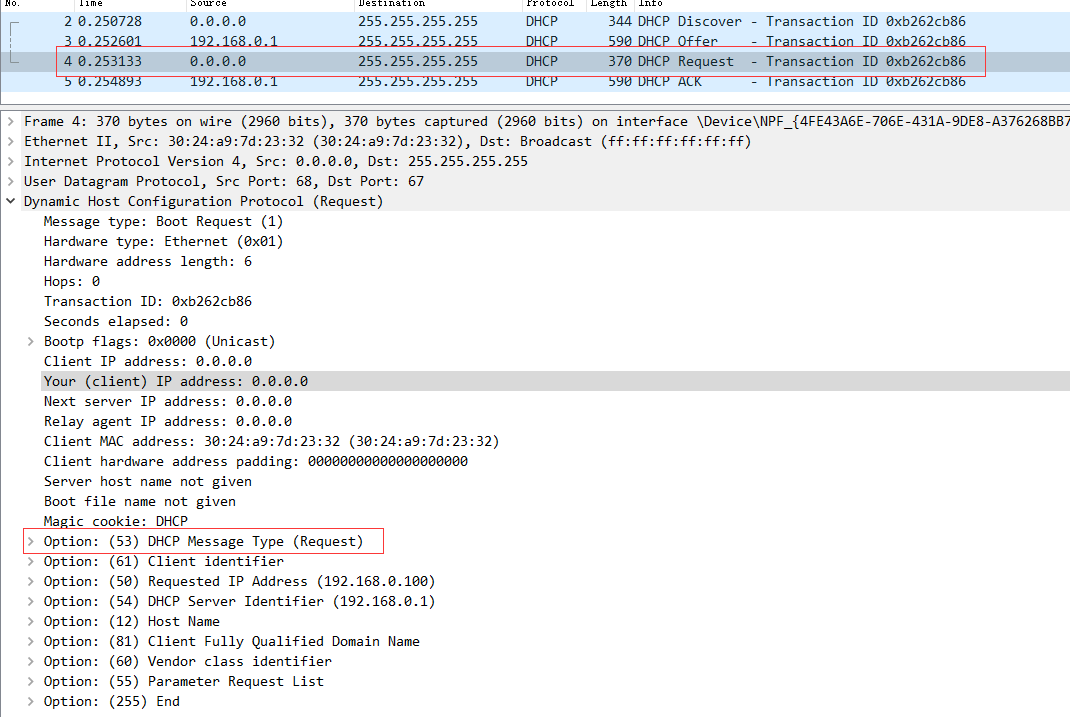Select 'Relay agent IP address' line

(x=168, y=422)
